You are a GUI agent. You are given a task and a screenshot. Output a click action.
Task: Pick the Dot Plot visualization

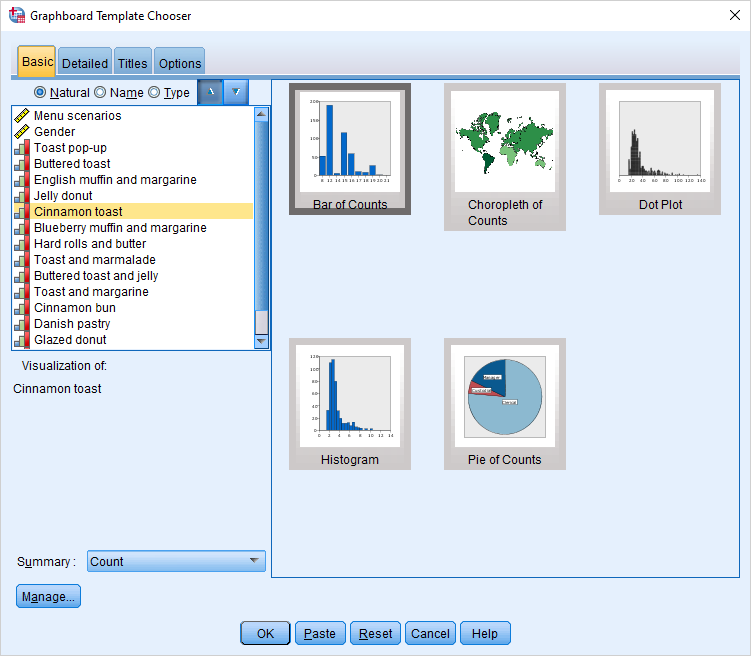pyautogui.click(x=659, y=148)
